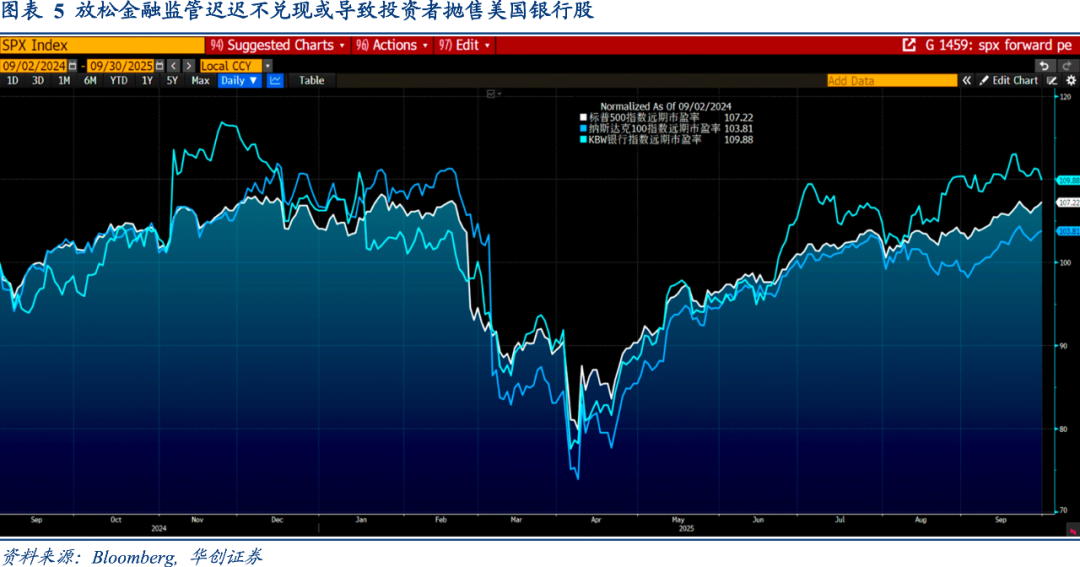The image size is (1080, 567).
Task: Click the Add Data input field
Action: (892, 81)
